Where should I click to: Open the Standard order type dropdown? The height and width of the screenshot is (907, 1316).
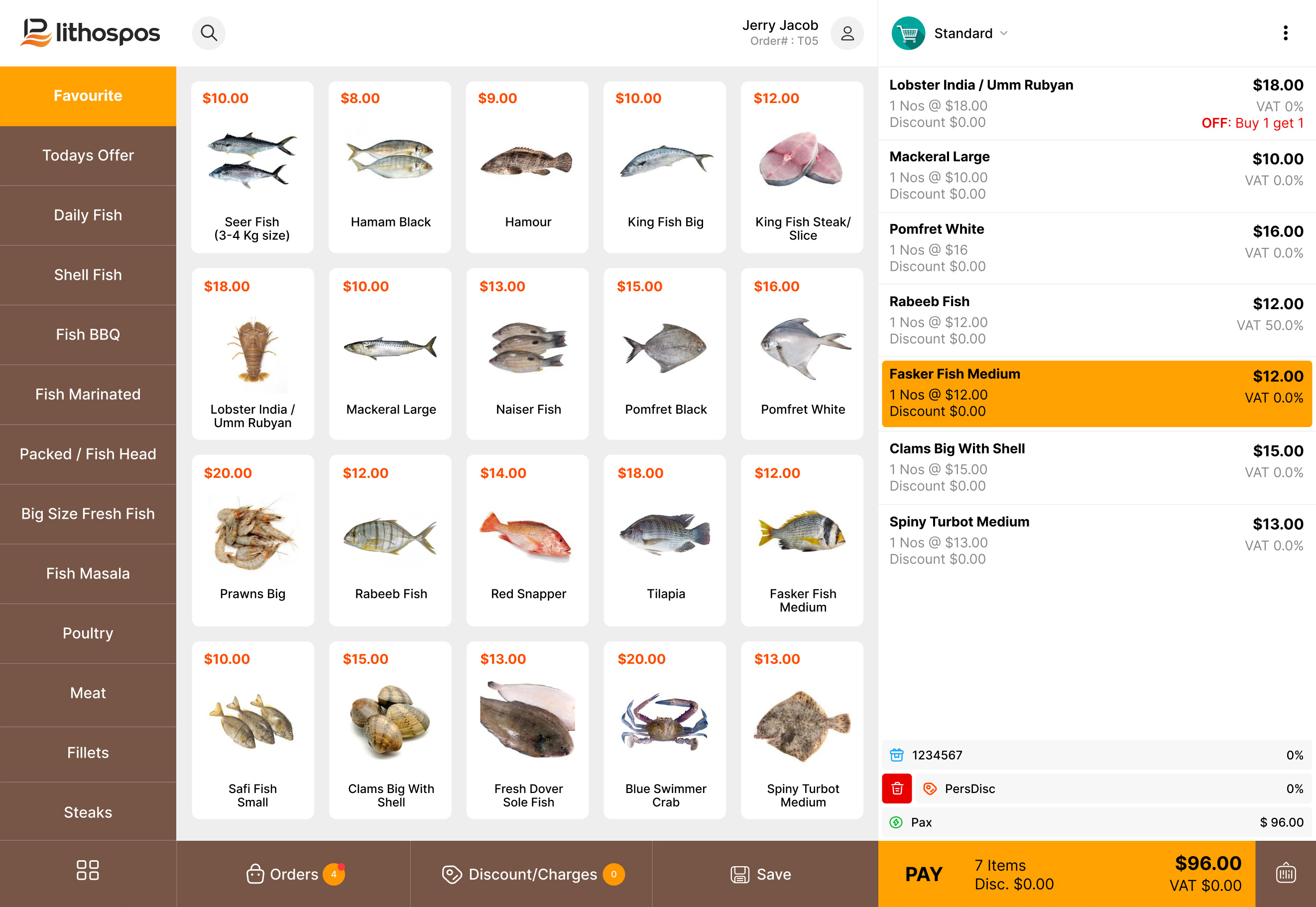(968, 33)
